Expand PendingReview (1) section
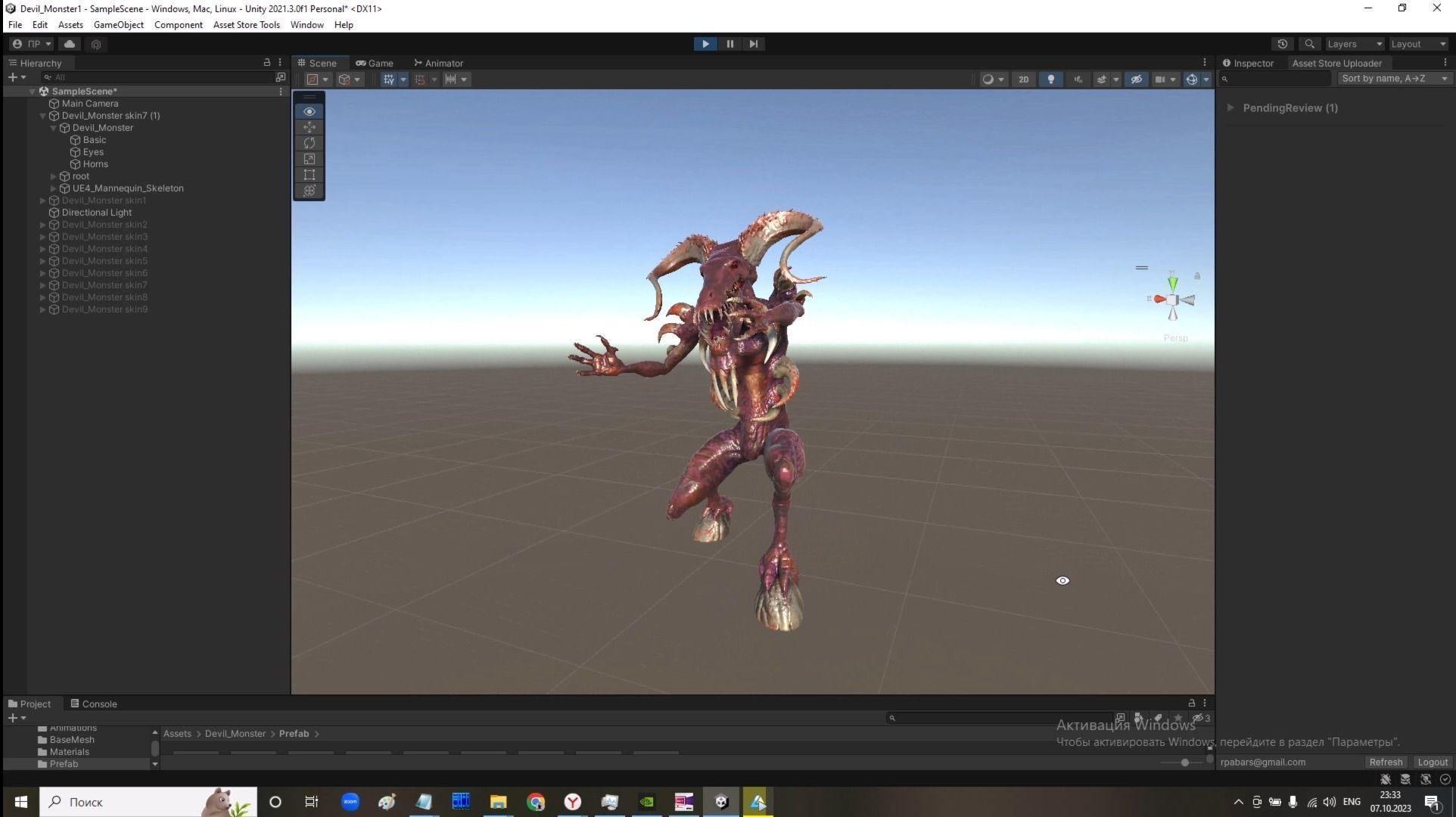This screenshot has height=817, width=1456. pyautogui.click(x=1230, y=108)
